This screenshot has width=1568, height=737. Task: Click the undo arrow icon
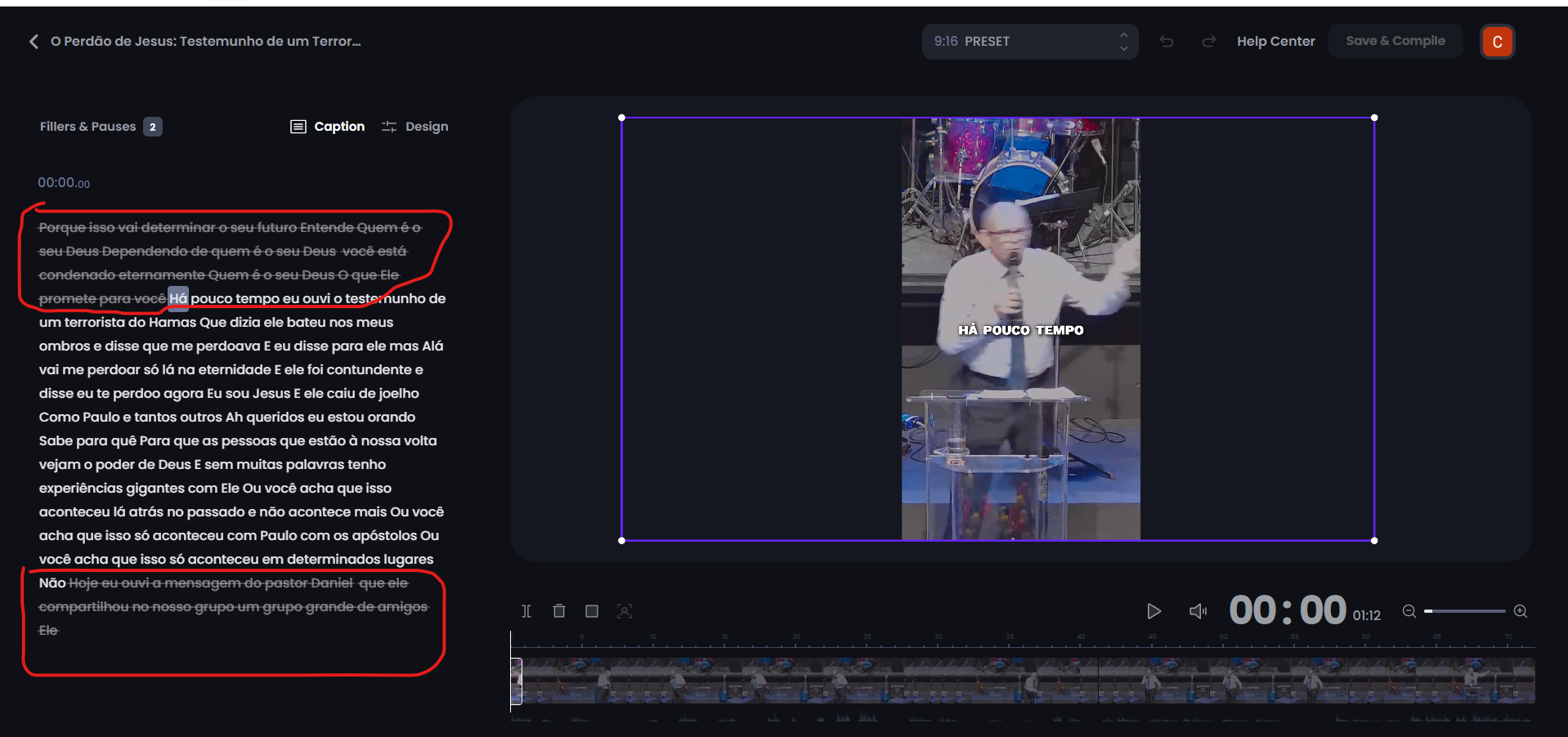point(1167,42)
